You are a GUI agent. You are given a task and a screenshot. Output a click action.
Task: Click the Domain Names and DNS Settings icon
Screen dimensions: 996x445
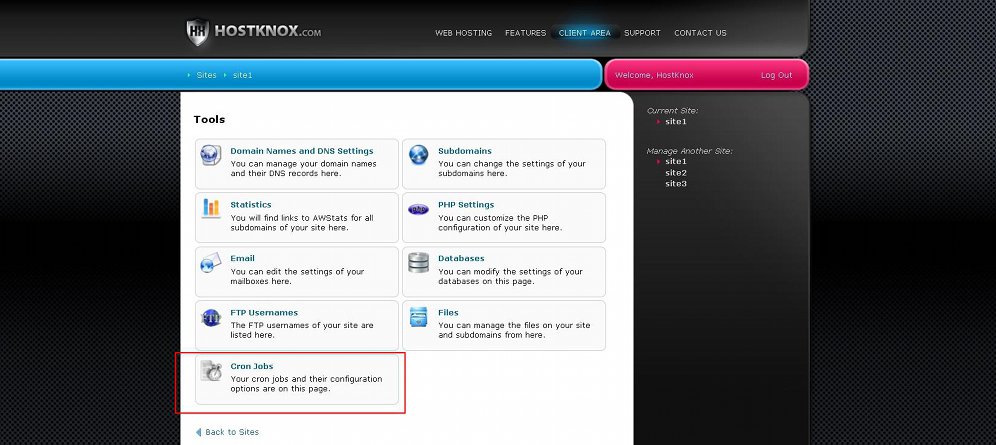pos(211,155)
